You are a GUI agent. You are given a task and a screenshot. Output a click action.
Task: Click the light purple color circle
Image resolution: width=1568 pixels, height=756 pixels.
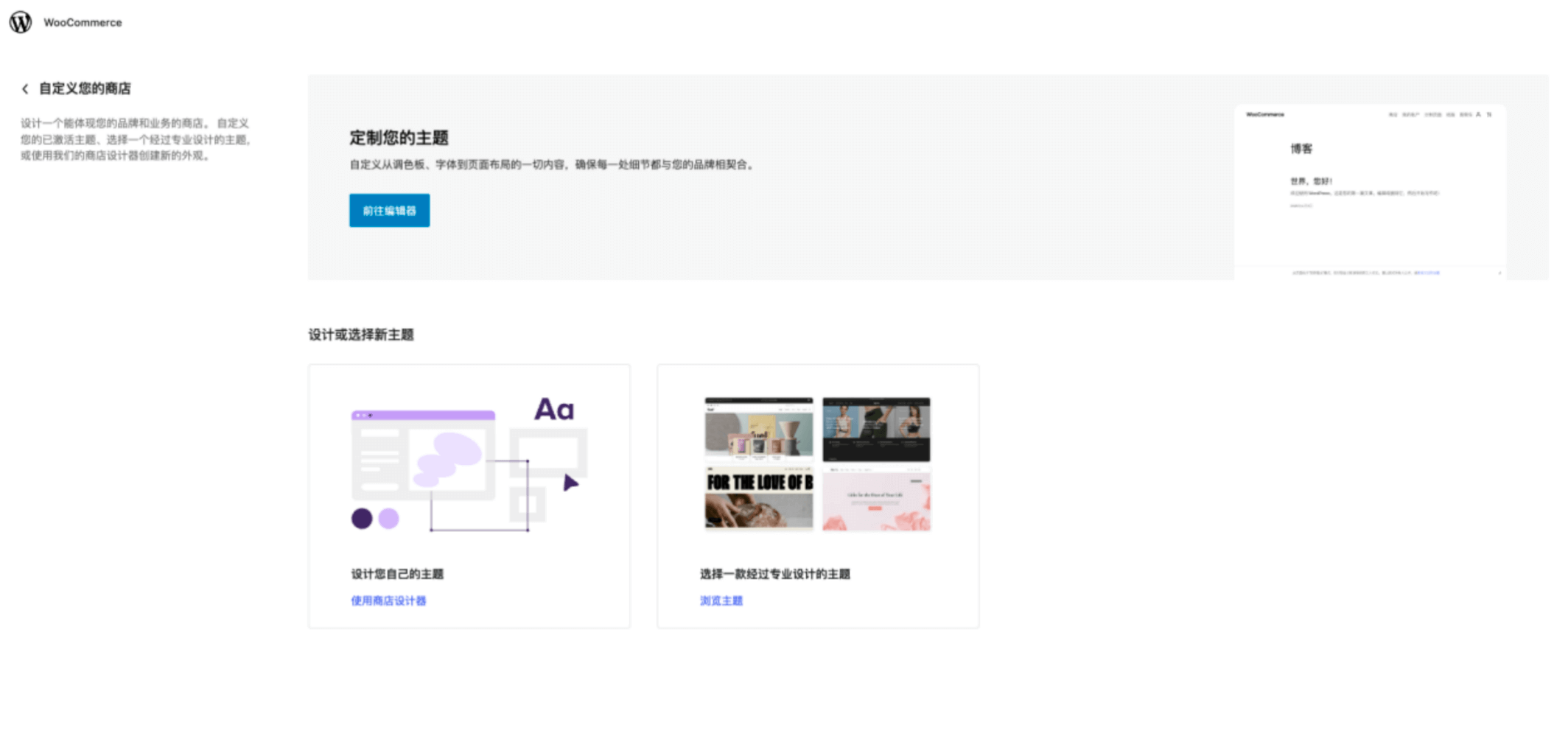pyautogui.click(x=388, y=519)
